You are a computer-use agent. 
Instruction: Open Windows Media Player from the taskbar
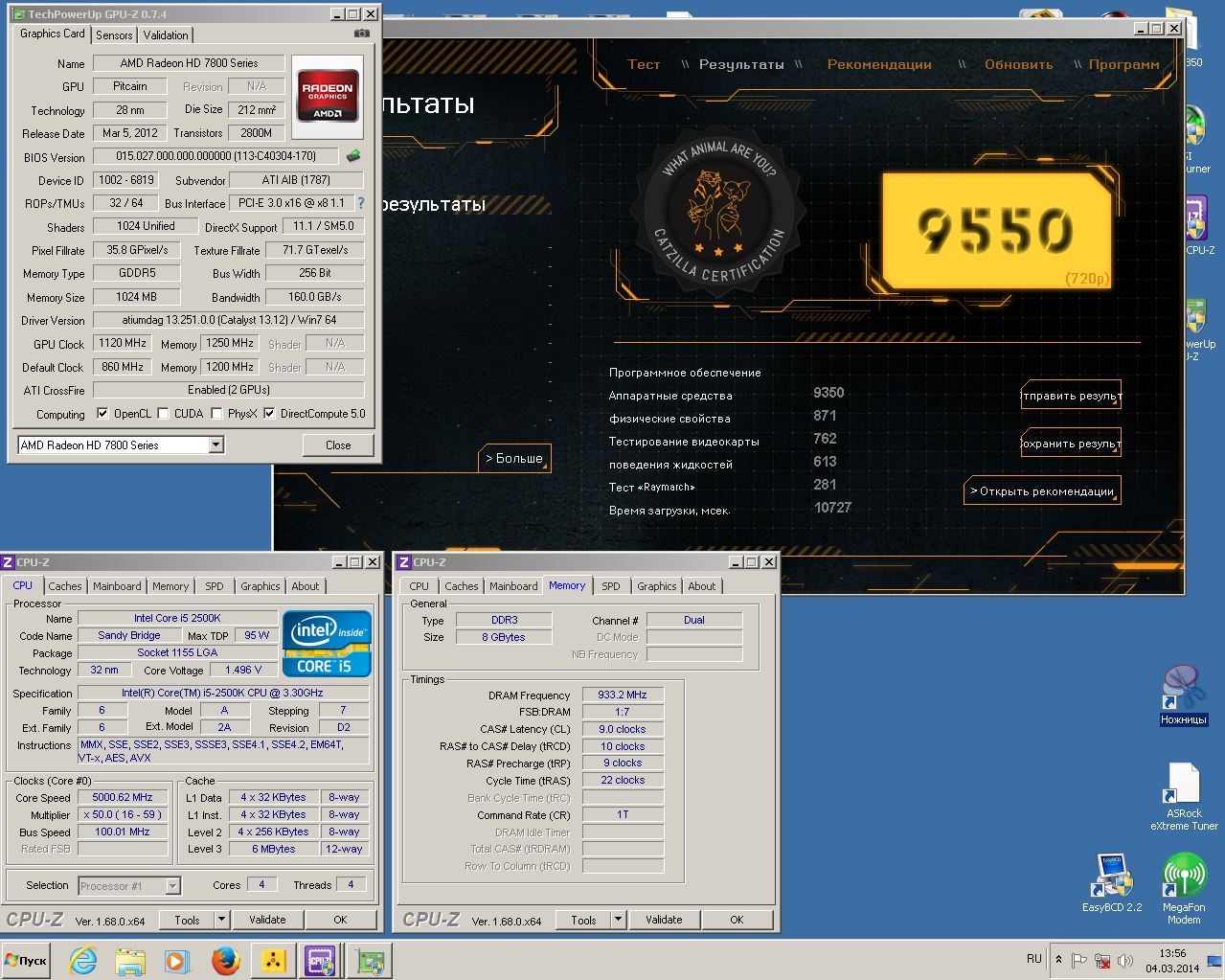[176, 960]
